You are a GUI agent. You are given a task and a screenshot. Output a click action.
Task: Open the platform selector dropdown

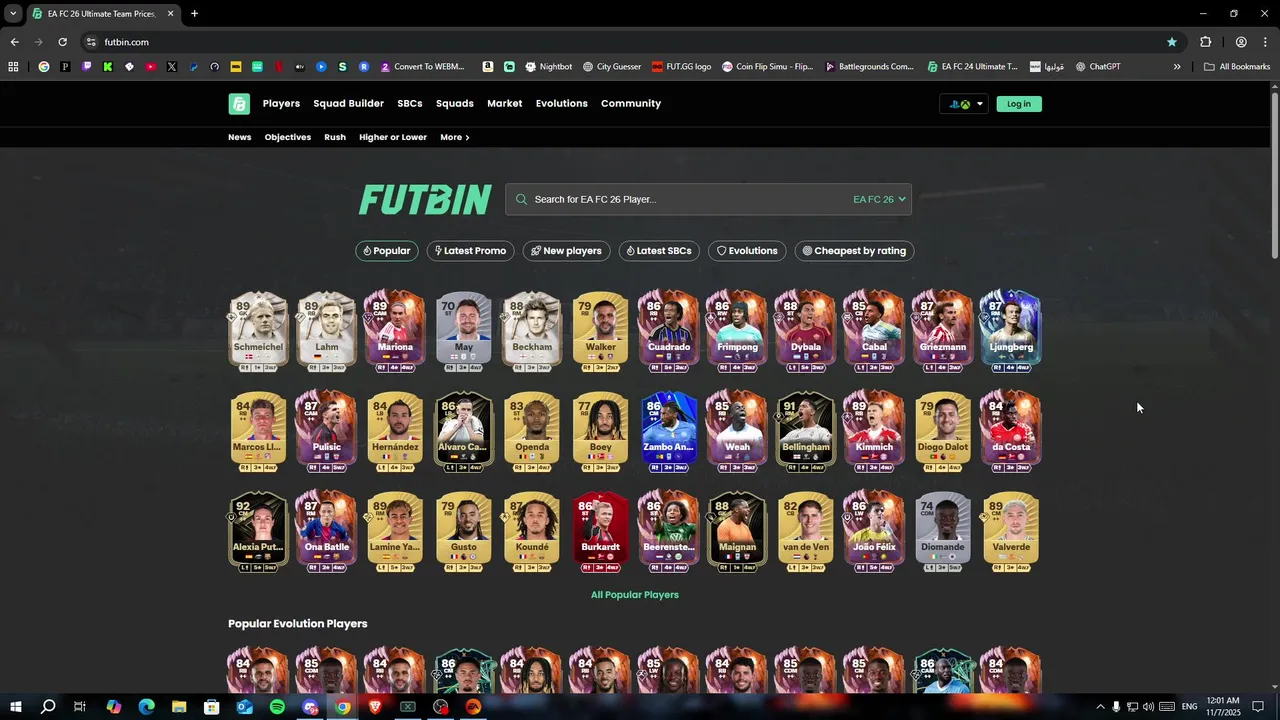click(965, 104)
